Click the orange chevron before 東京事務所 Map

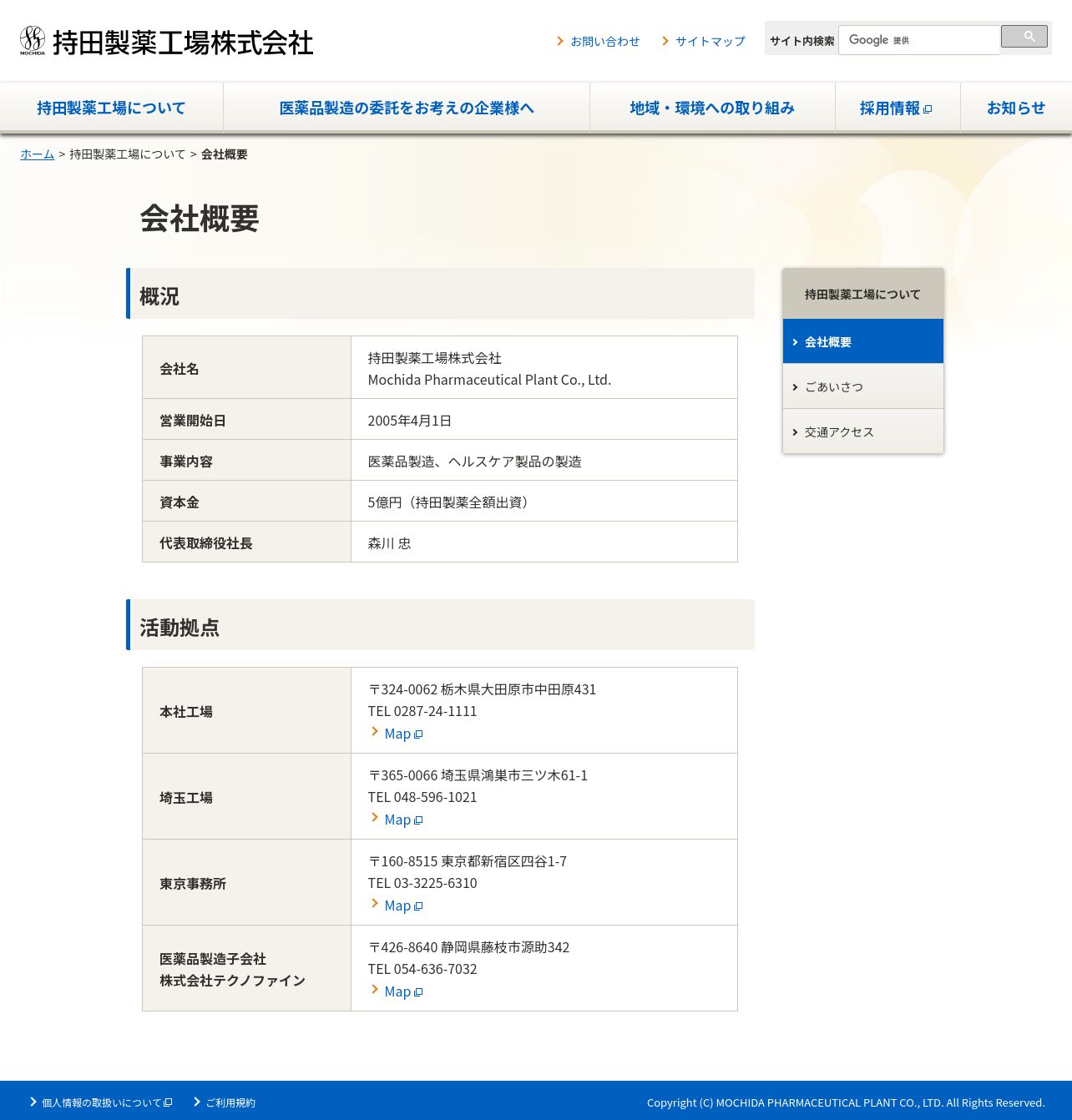pos(375,903)
